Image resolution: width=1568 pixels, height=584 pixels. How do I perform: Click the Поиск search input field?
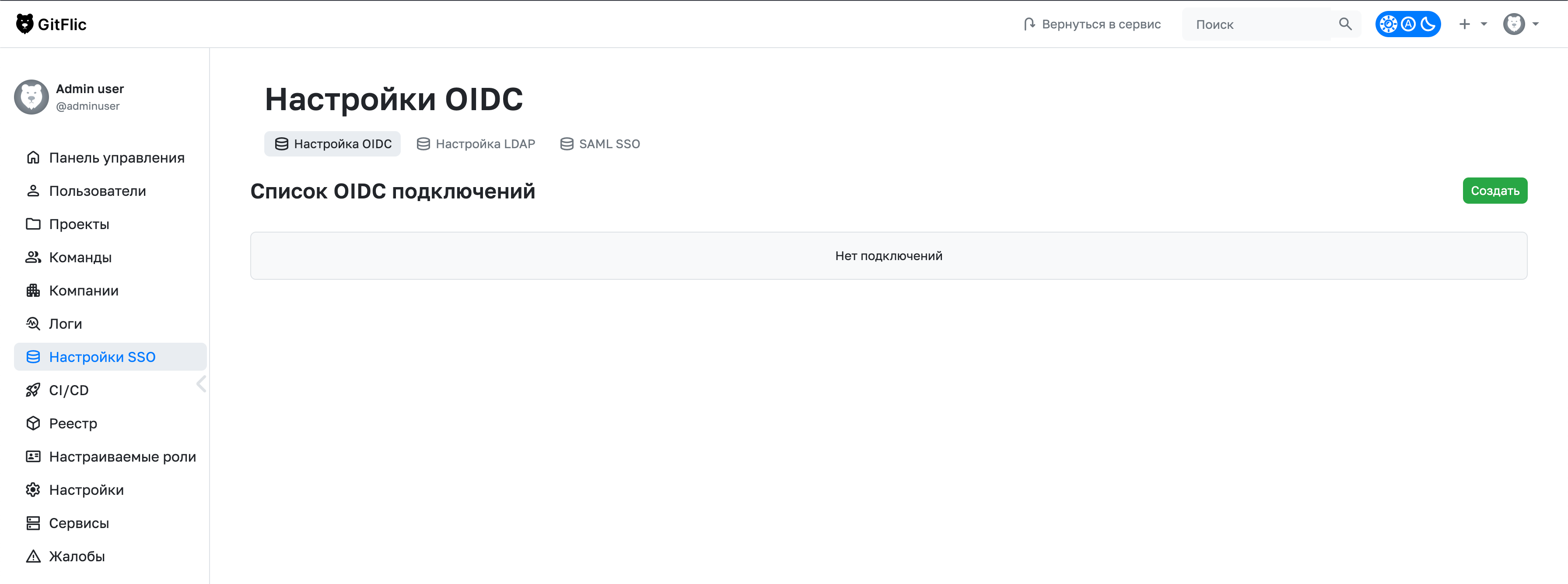coord(1257,24)
